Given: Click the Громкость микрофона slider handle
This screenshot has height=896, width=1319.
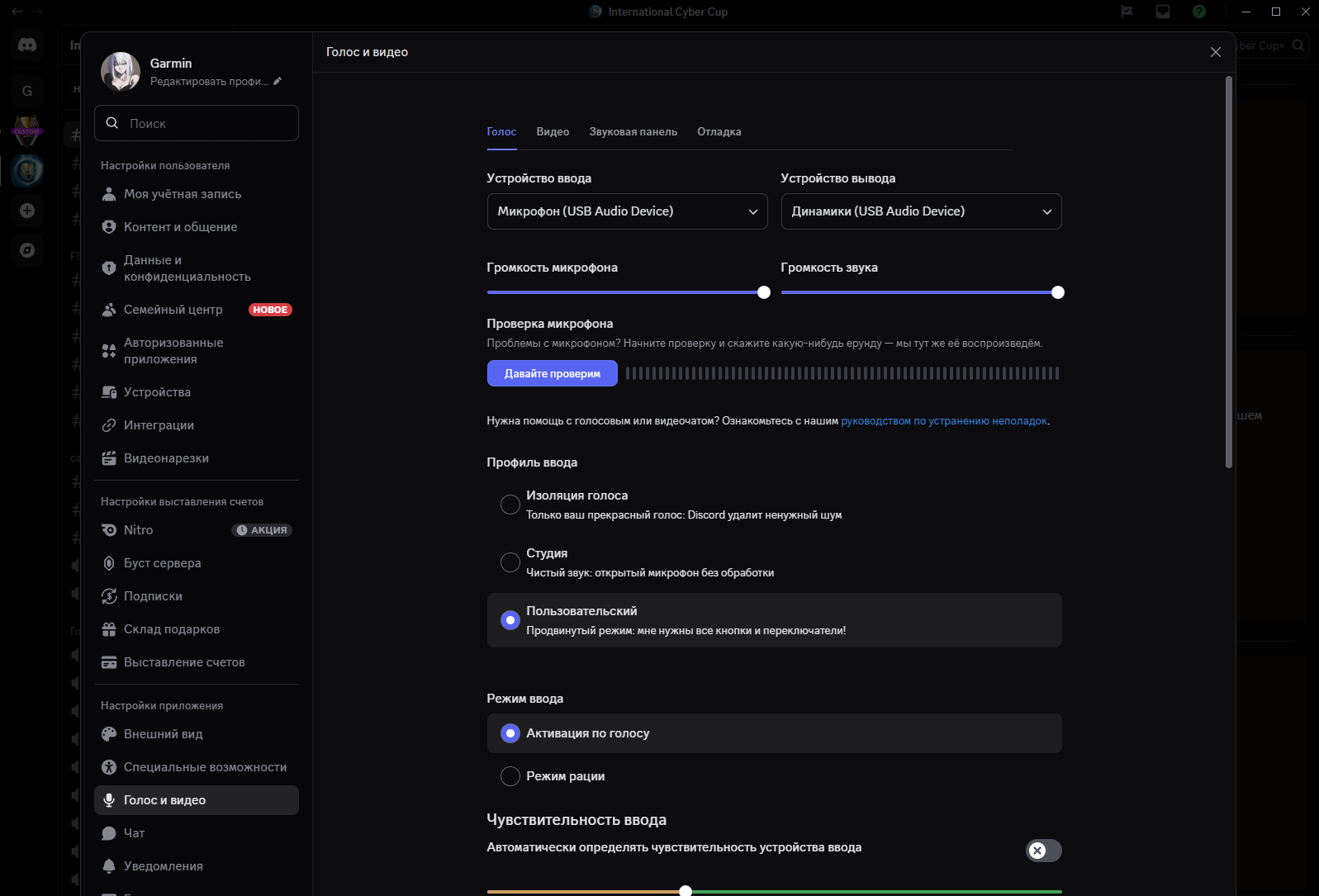Looking at the screenshot, I should tap(764, 292).
